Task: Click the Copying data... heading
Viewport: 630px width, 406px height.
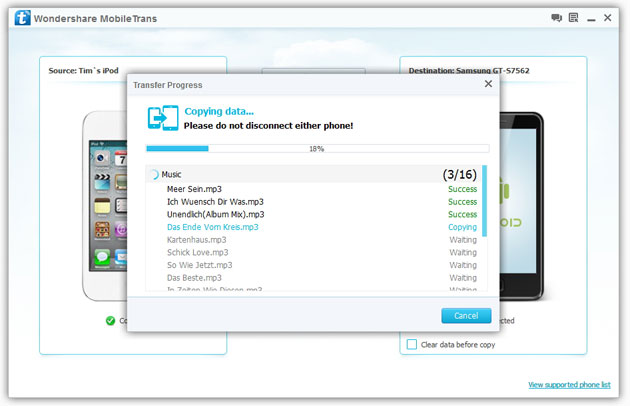Action: click(219, 111)
